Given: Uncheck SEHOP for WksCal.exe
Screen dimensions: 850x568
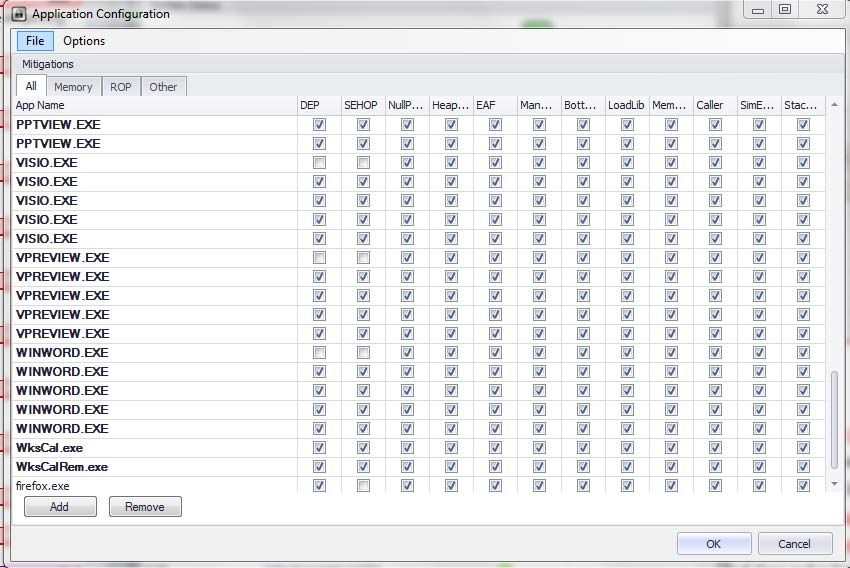Looking at the screenshot, I should tap(363, 448).
